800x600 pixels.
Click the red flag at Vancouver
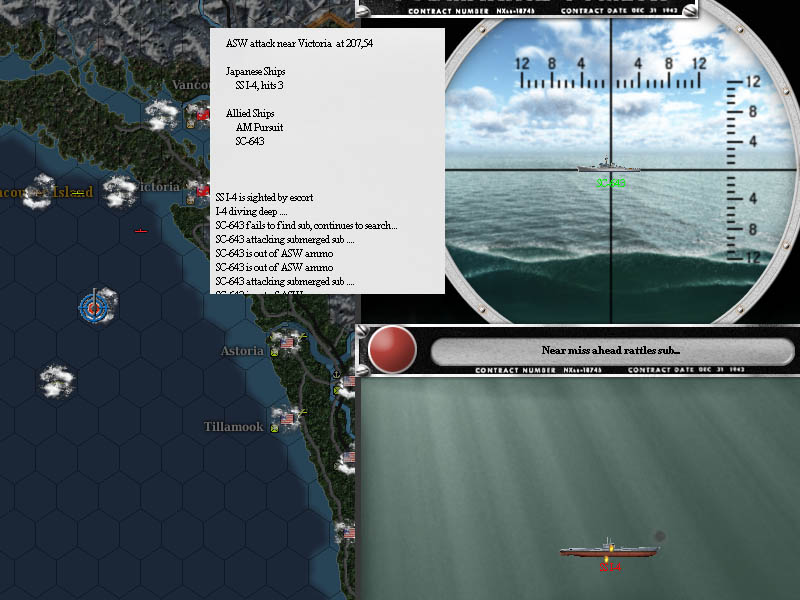click(x=203, y=115)
